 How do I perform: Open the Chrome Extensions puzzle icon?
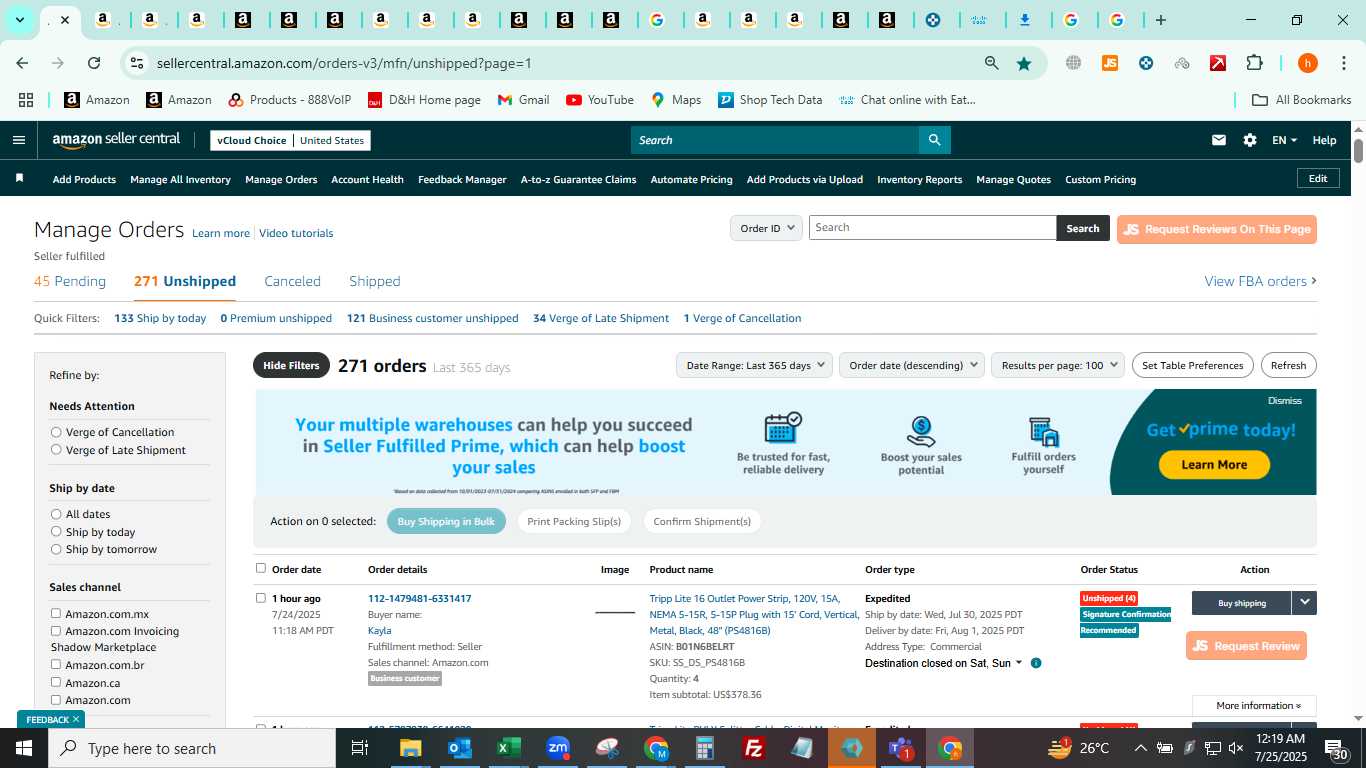(1254, 63)
